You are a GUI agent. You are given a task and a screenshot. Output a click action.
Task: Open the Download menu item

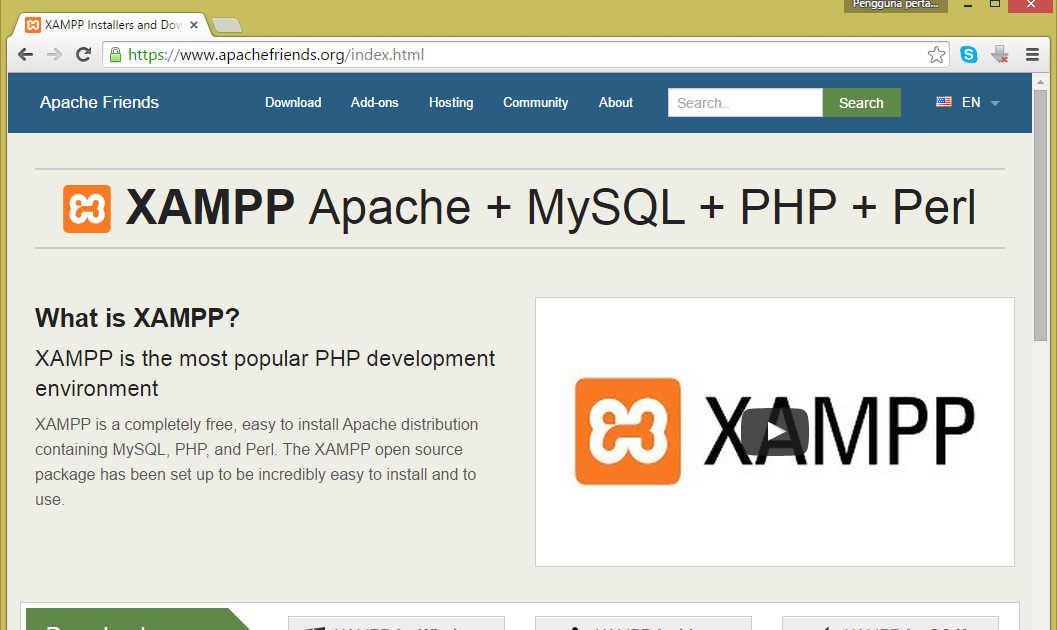pos(293,102)
